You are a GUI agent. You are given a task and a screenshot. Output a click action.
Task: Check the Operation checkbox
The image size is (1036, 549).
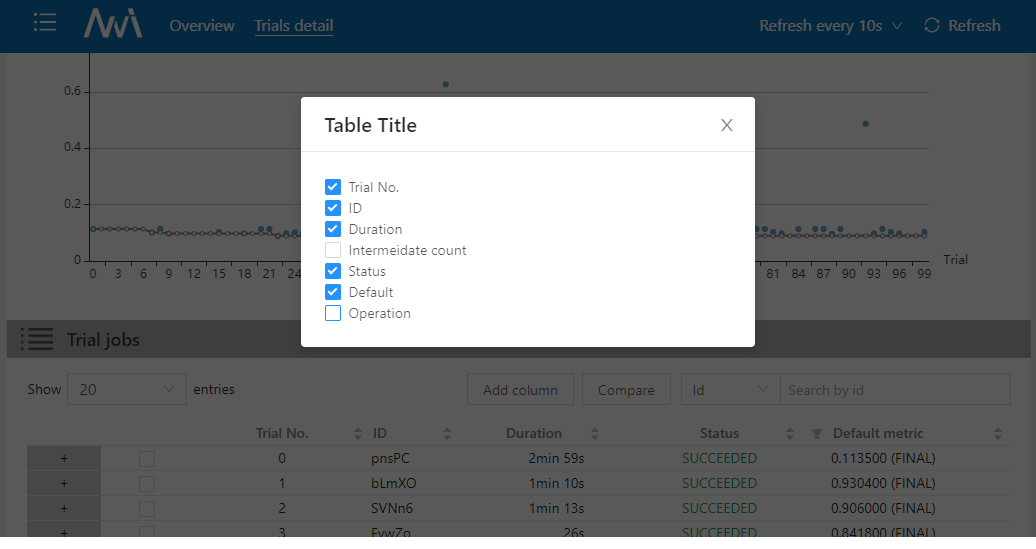333,313
